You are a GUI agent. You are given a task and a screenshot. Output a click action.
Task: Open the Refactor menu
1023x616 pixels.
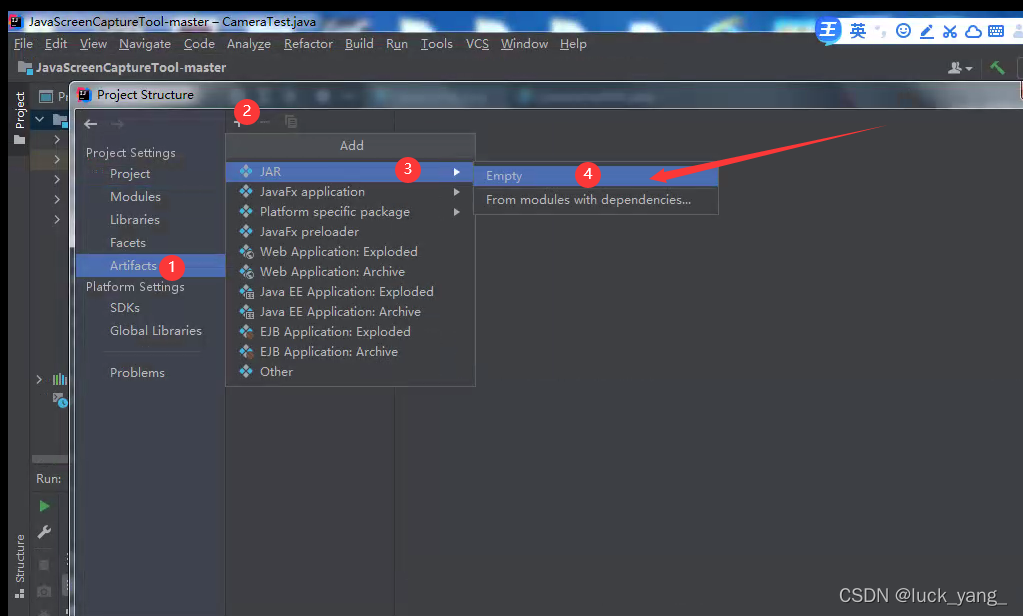pyautogui.click(x=308, y=44)
